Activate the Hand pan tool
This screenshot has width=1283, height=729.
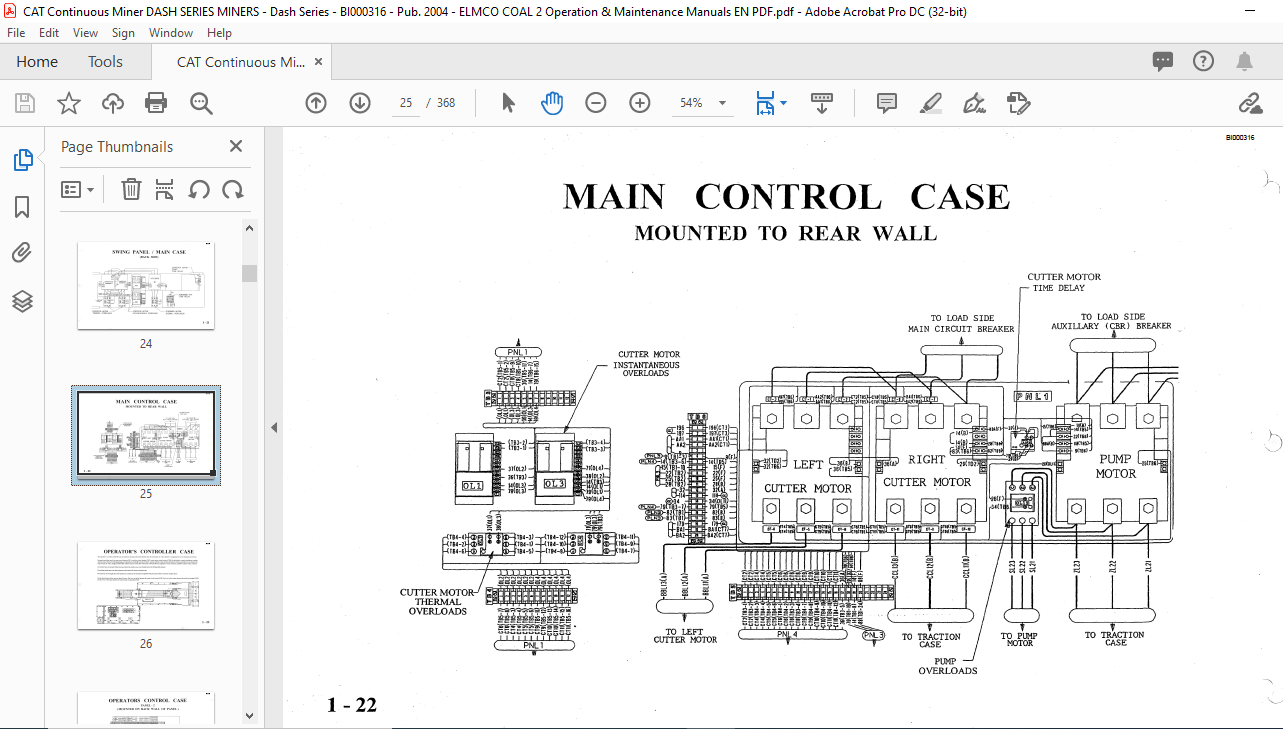tap(552, 103)
